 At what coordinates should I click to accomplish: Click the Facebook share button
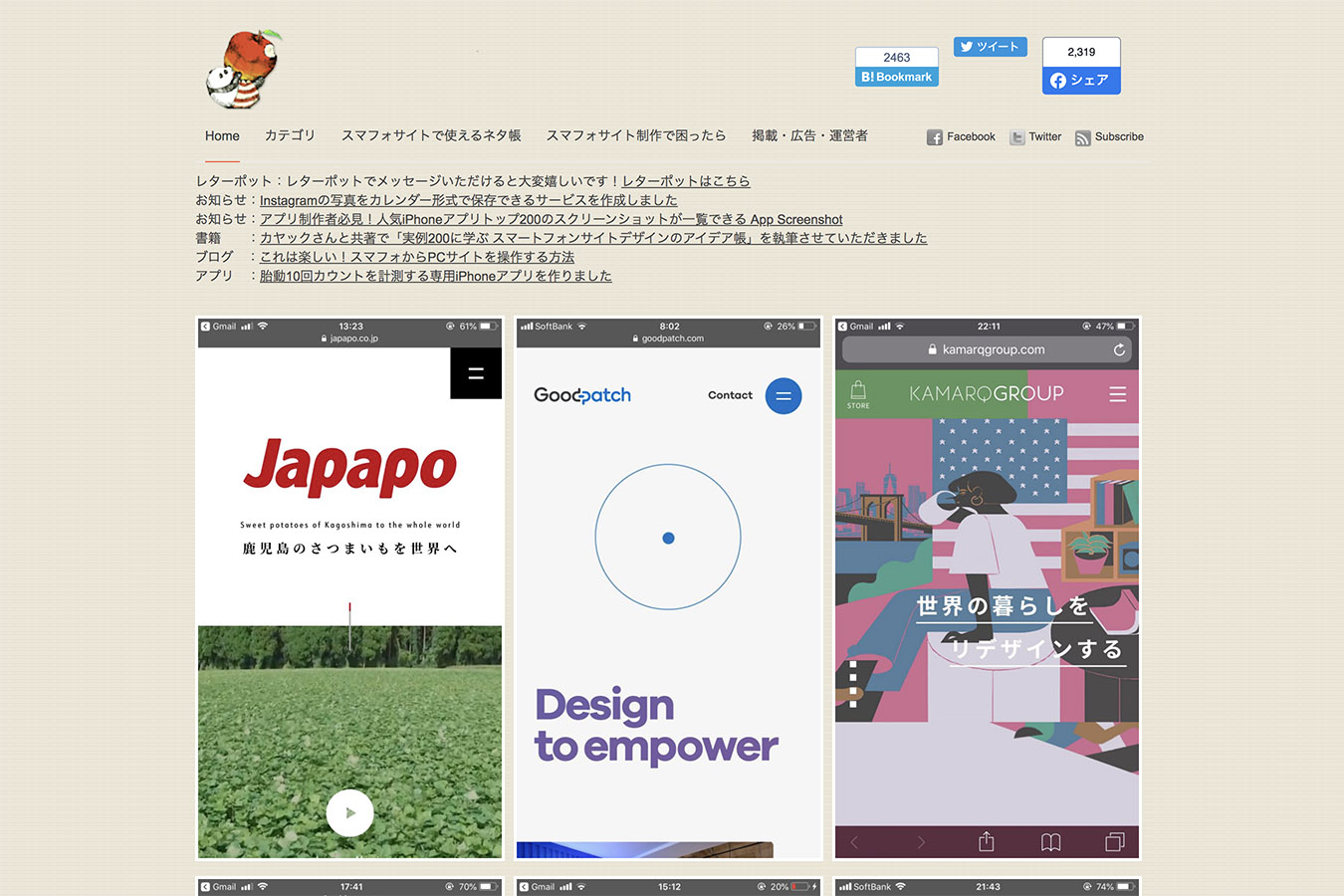[x=1080, y=80]
